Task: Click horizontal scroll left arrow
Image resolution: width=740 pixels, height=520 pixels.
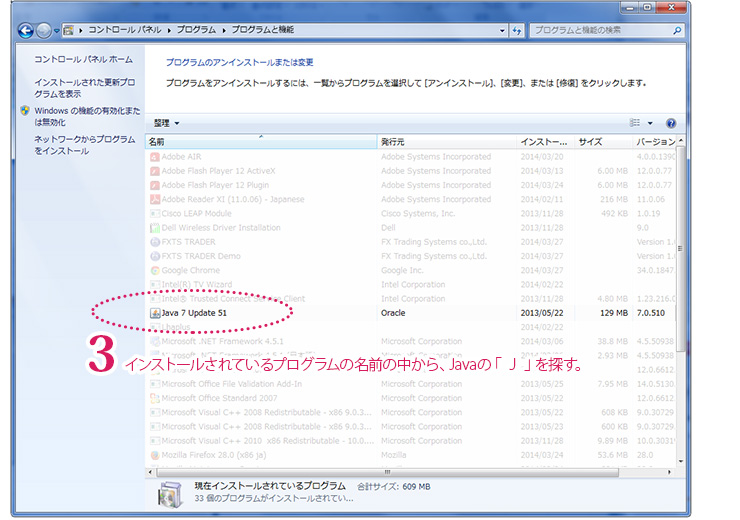Action: 151,472
